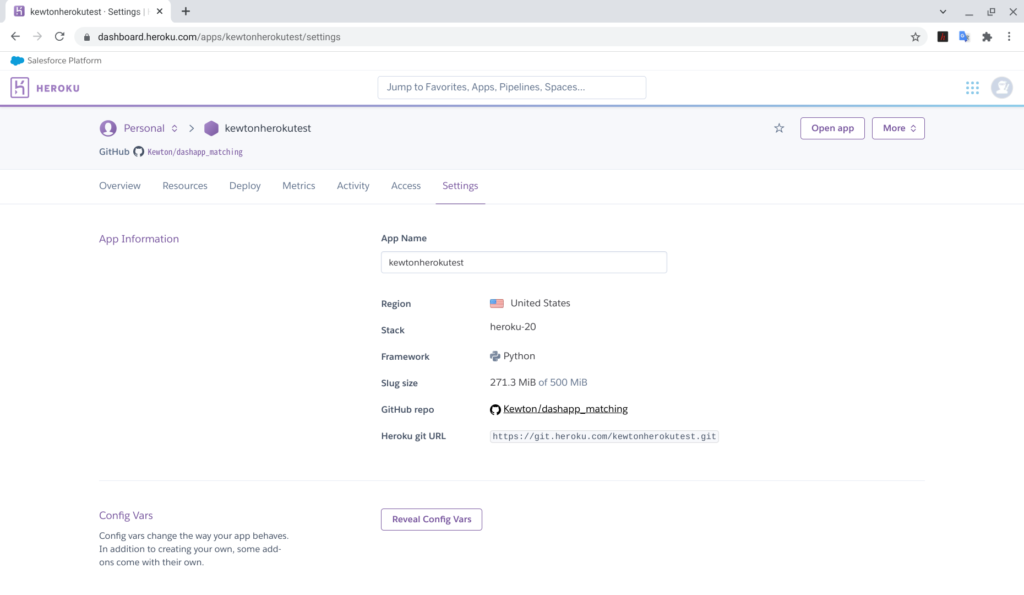Open the More dropdown menu
The height and width of the screenshot is (595, 1024).
[898, 128]
